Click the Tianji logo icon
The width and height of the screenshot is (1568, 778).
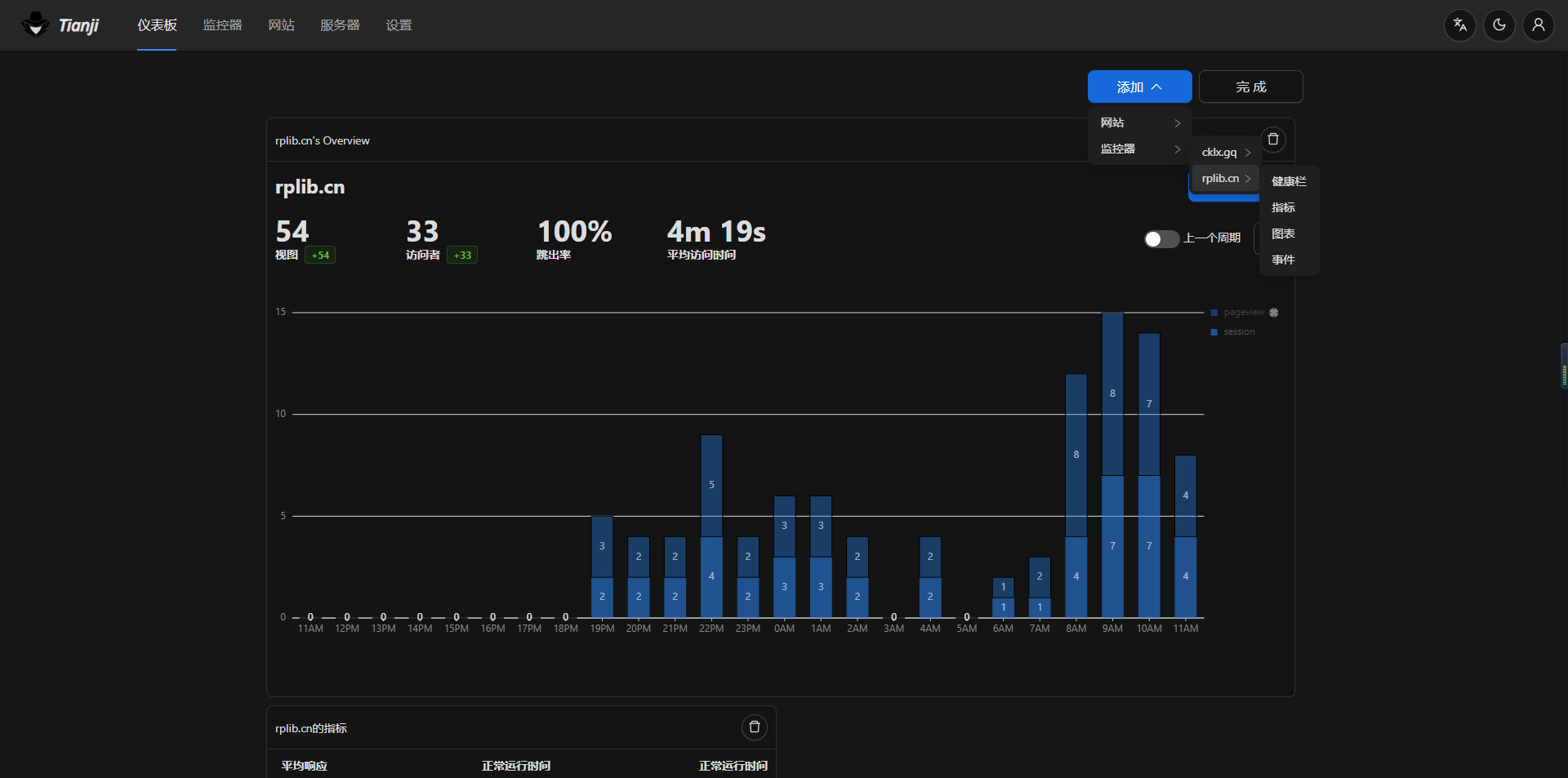35,24
